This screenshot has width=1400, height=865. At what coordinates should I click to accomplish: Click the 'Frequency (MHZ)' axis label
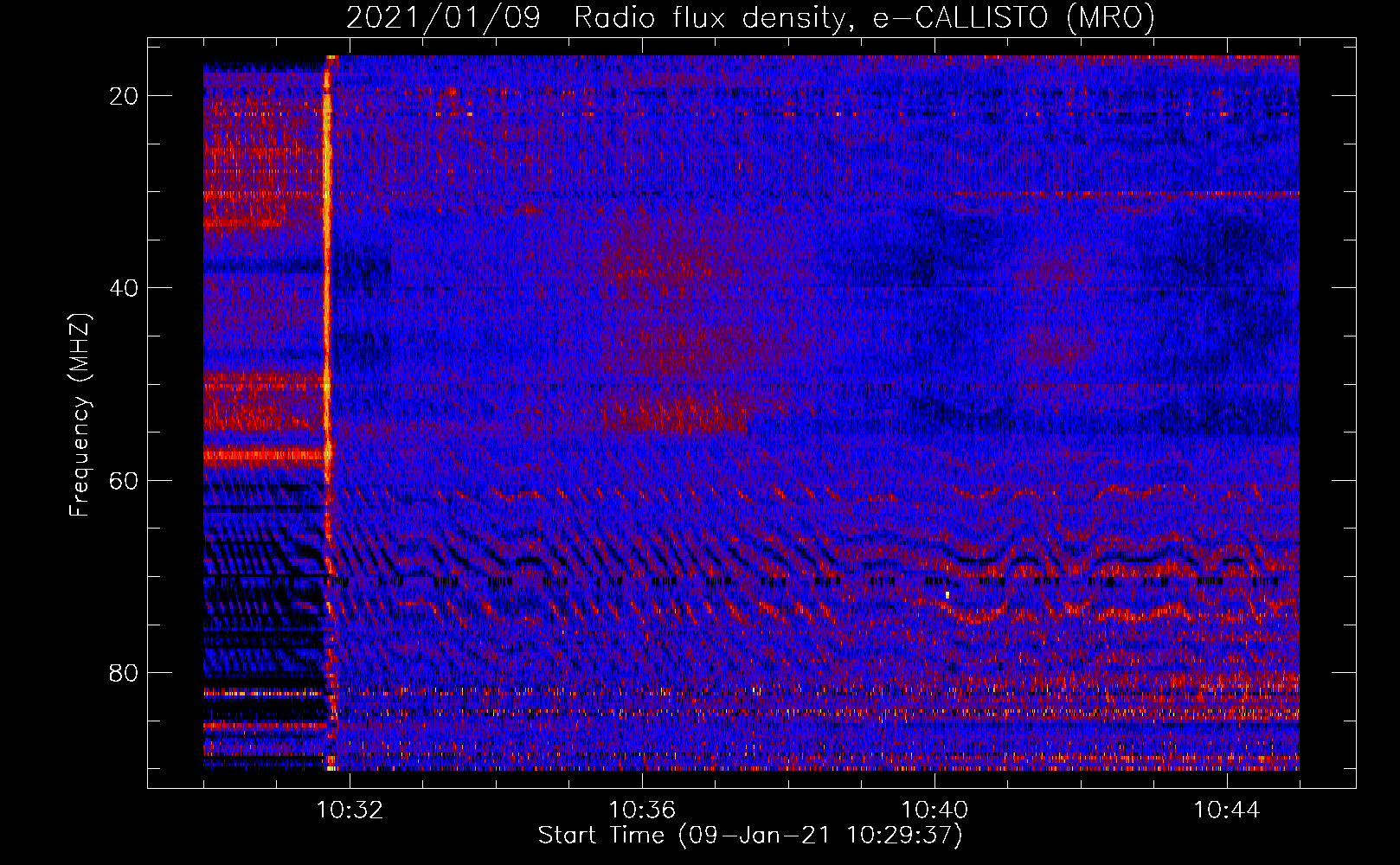tap(80, 415)
